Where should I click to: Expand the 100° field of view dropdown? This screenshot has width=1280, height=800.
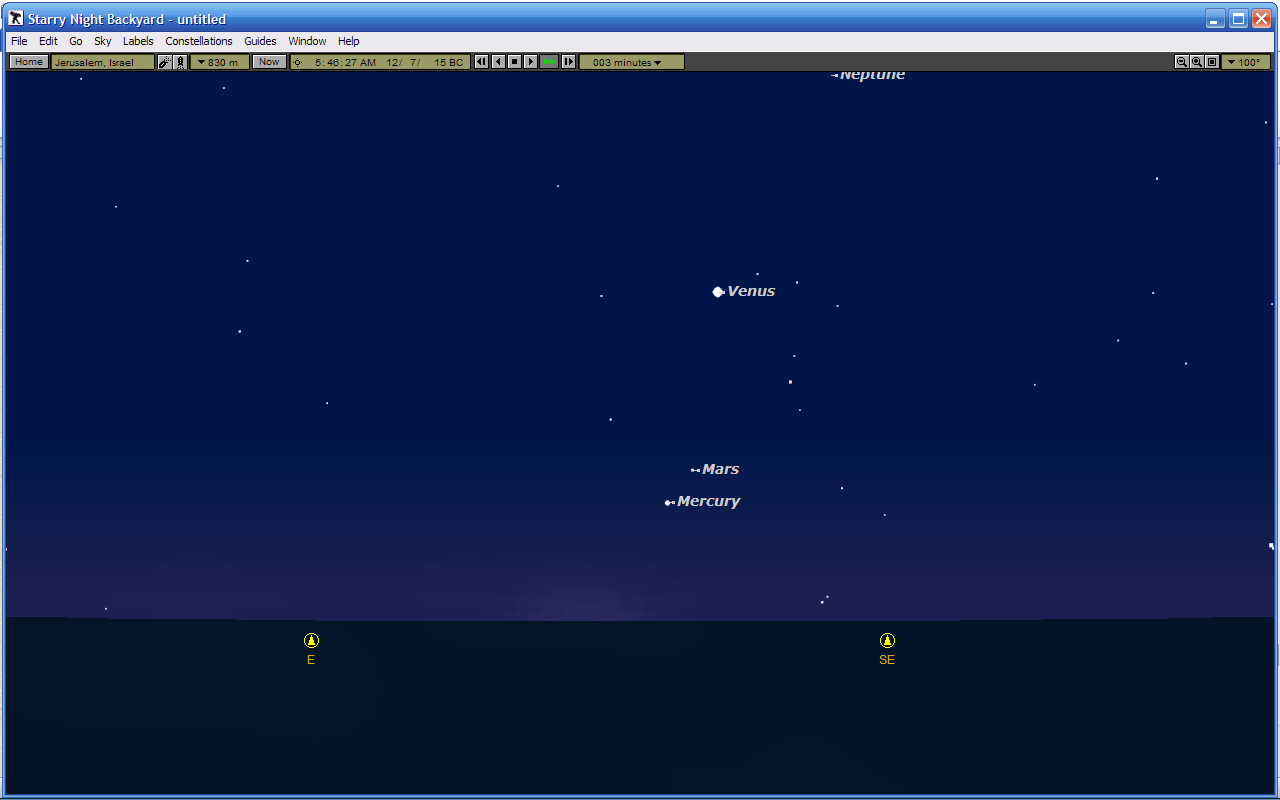coord(1245,62)
